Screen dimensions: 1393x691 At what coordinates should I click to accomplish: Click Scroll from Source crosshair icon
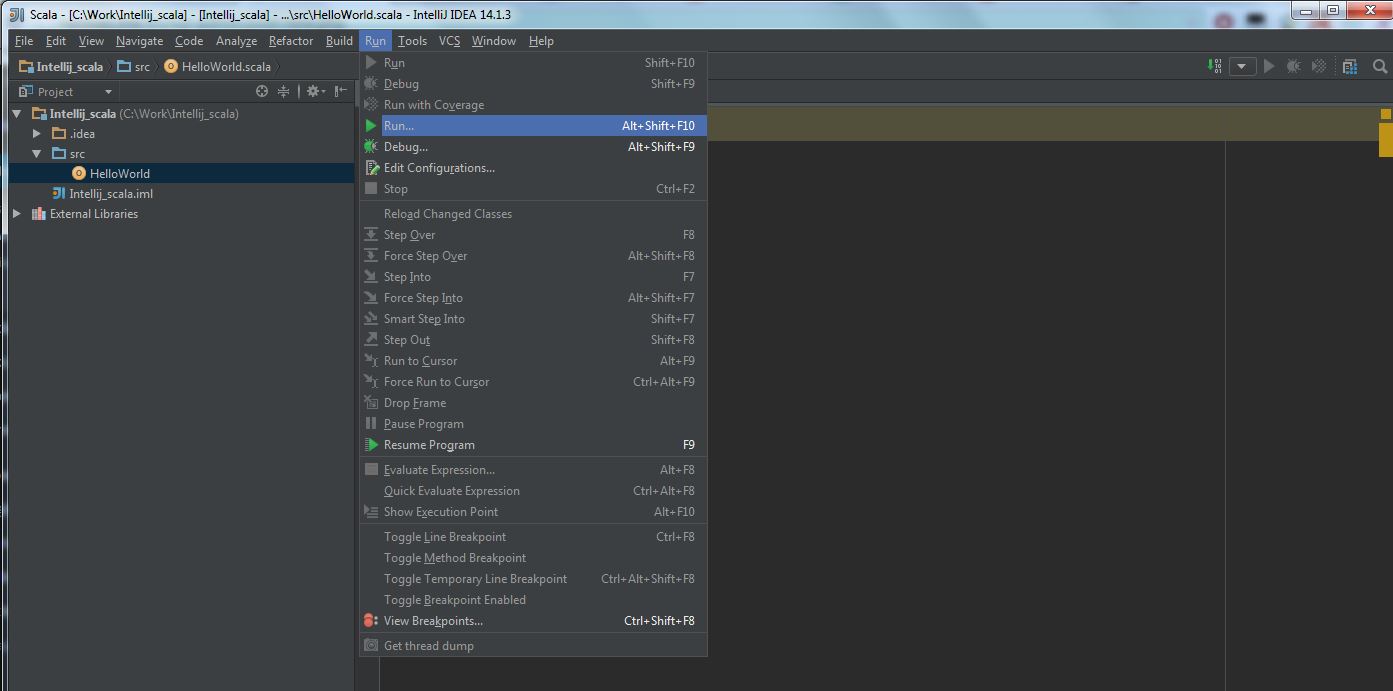pyautogui.click(x=262, y=91)
